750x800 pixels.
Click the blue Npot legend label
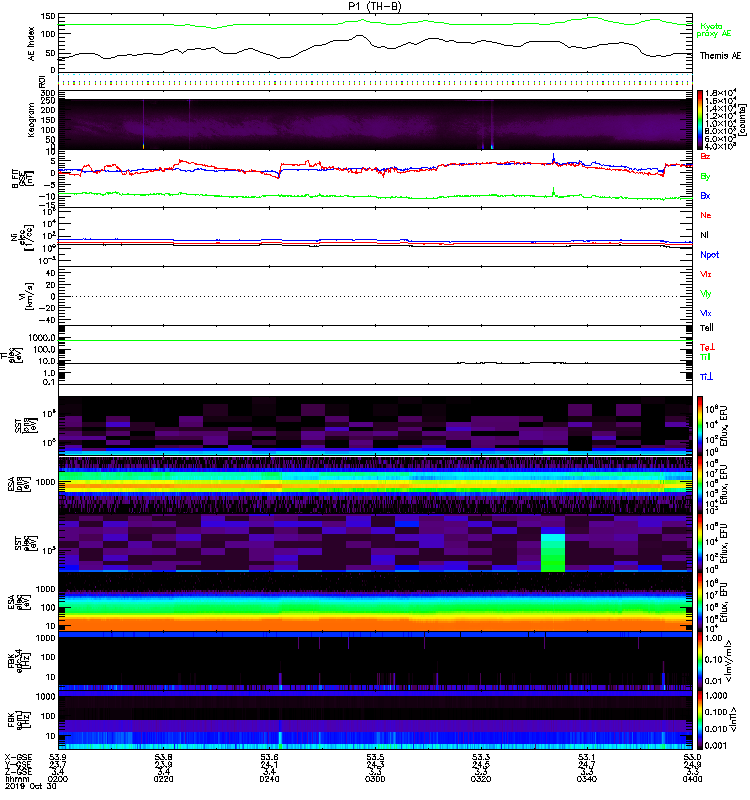click(709, 255)
